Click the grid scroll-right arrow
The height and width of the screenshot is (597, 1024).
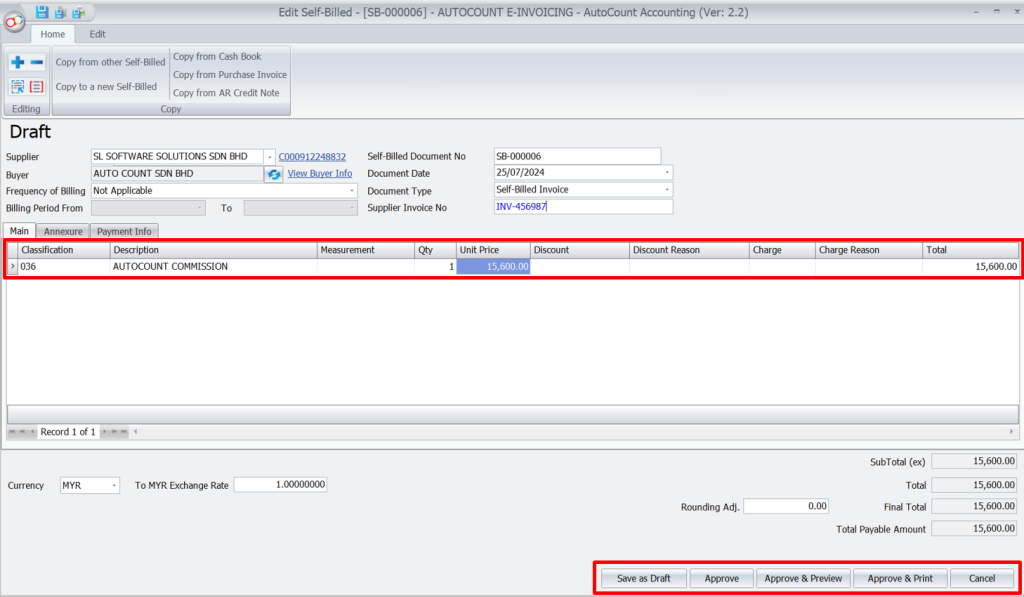tap(1011, 432)
